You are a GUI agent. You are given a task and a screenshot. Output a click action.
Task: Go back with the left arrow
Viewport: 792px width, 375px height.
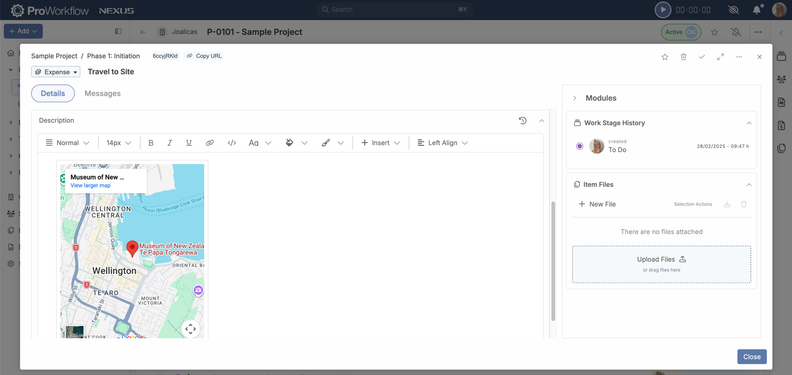[143, 32]
